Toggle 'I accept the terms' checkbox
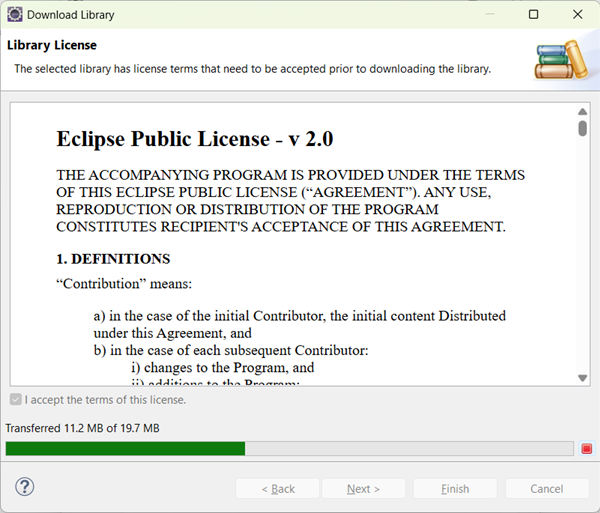 pyautogui.click(x=16, y=400)
